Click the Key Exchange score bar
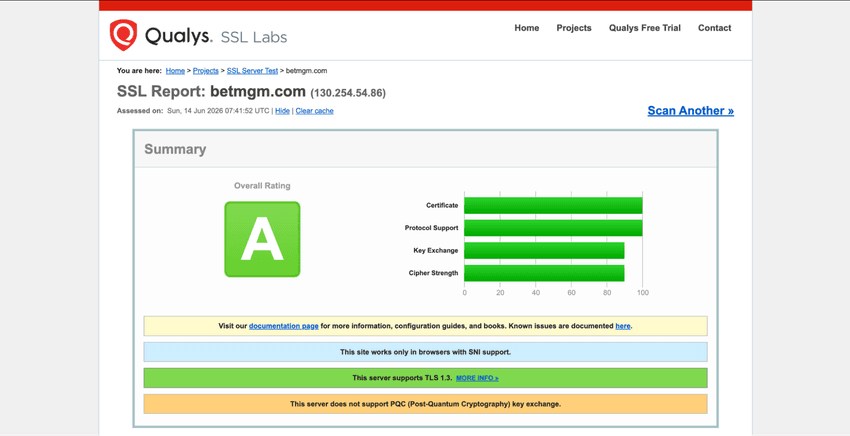Image resolution: width=850 pixels, height=436 pixels. click(544, 251)
